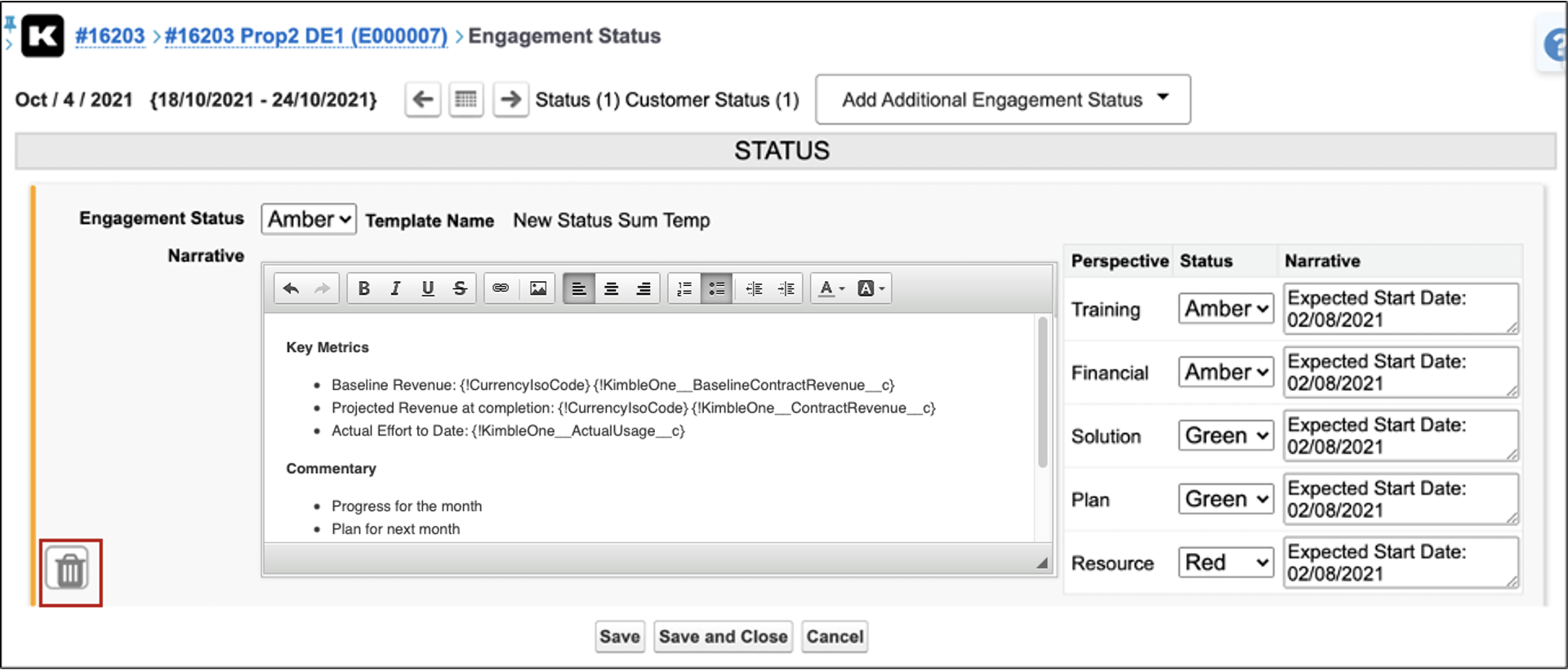Apply strikethrough formatting

(x=460, y=288)
